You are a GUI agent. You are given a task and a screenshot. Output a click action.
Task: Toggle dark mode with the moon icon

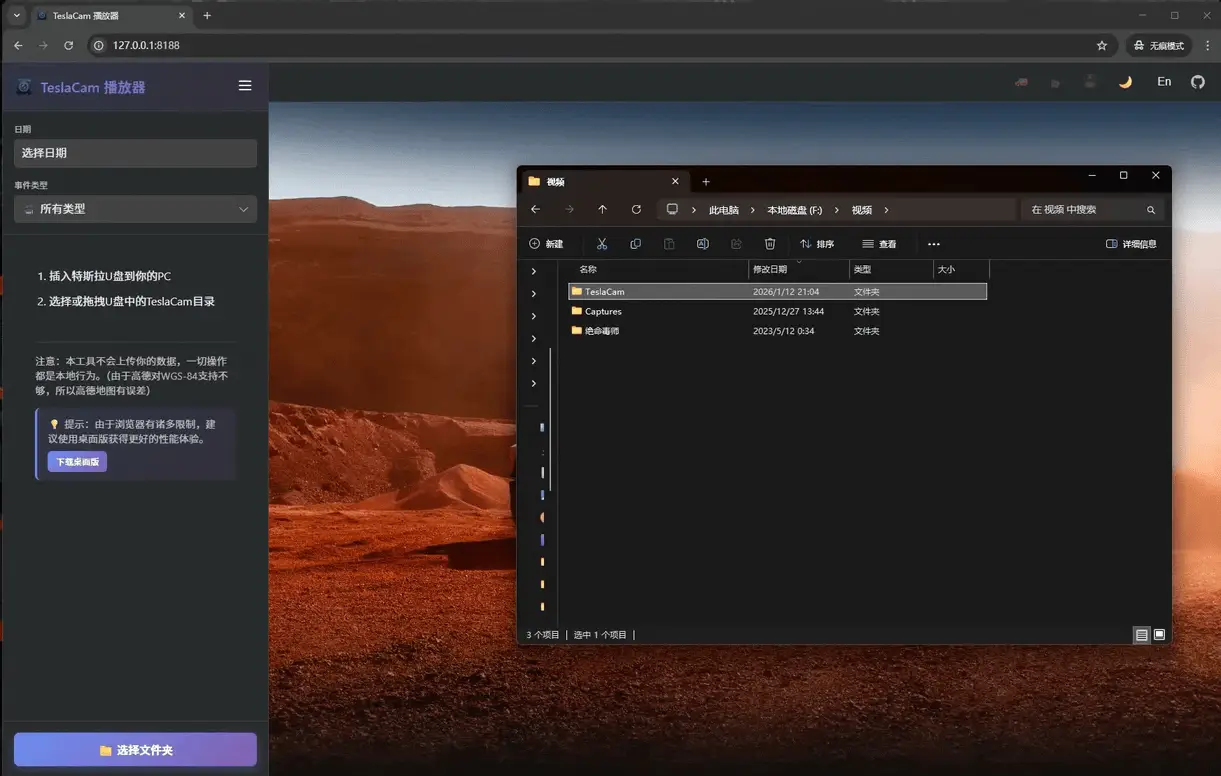(1125, 82)
